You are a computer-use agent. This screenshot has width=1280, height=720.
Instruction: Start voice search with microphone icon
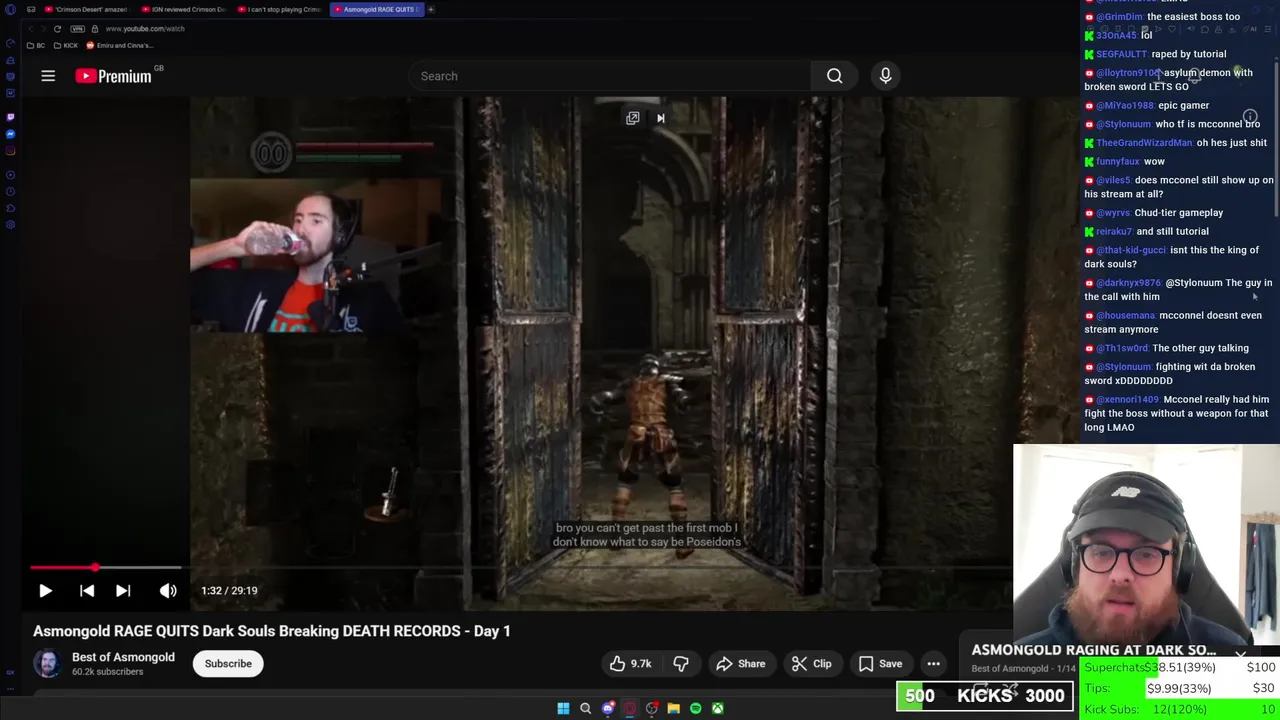[x=885, y=76]
